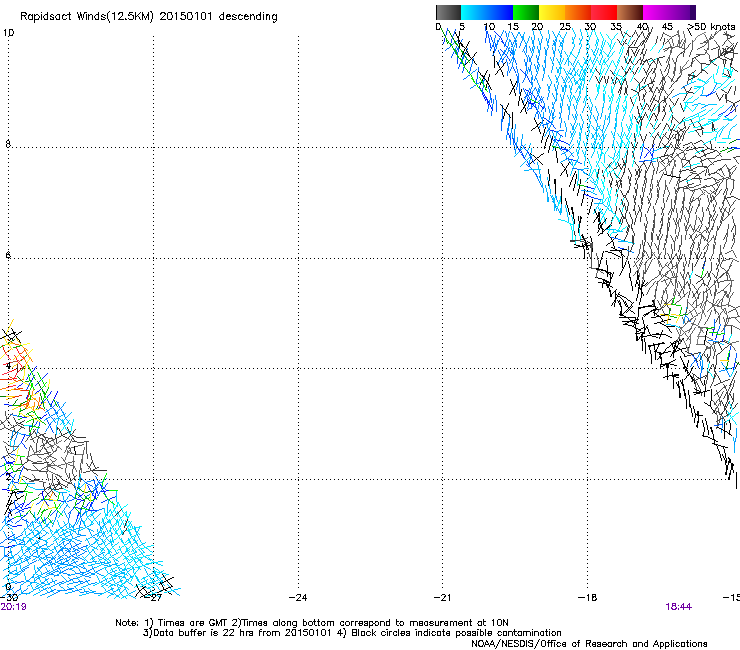
Task: Click the plot title 'Rapidscat Winds(12.5KM) 20150101 descending'
Action: tap(149, 17)
